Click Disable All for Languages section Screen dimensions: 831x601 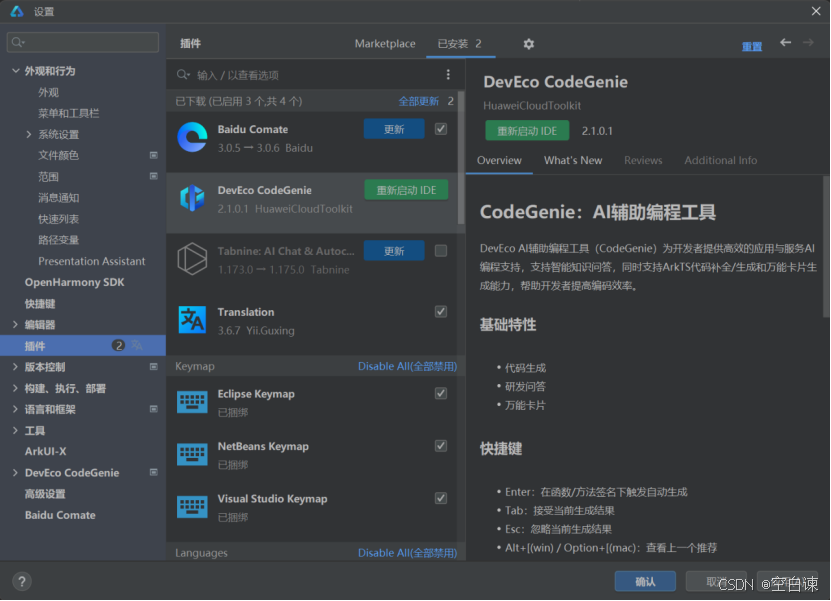pos(407,553)
